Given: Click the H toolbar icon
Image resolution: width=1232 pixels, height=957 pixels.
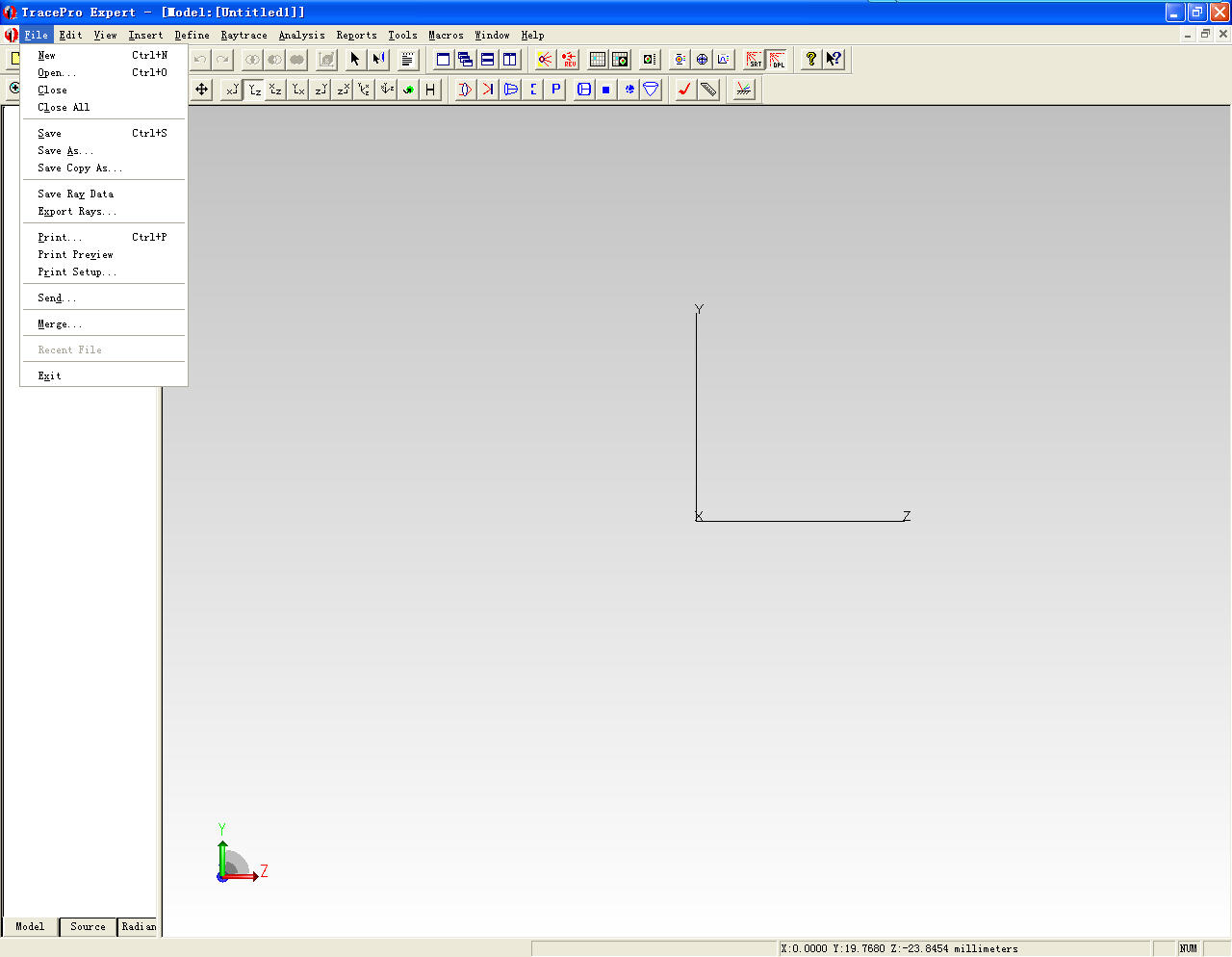Looking at the screenshot, I should coord(430,90).
